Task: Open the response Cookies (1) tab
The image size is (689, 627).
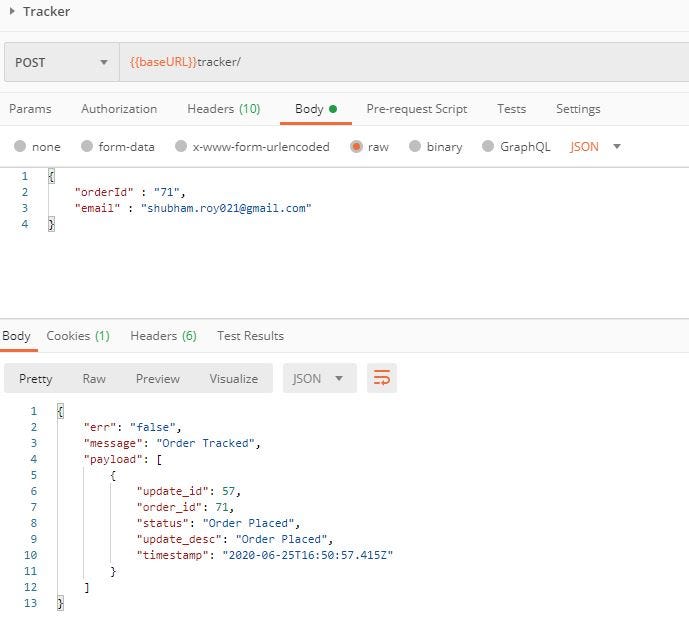Action: click(78, 336)
